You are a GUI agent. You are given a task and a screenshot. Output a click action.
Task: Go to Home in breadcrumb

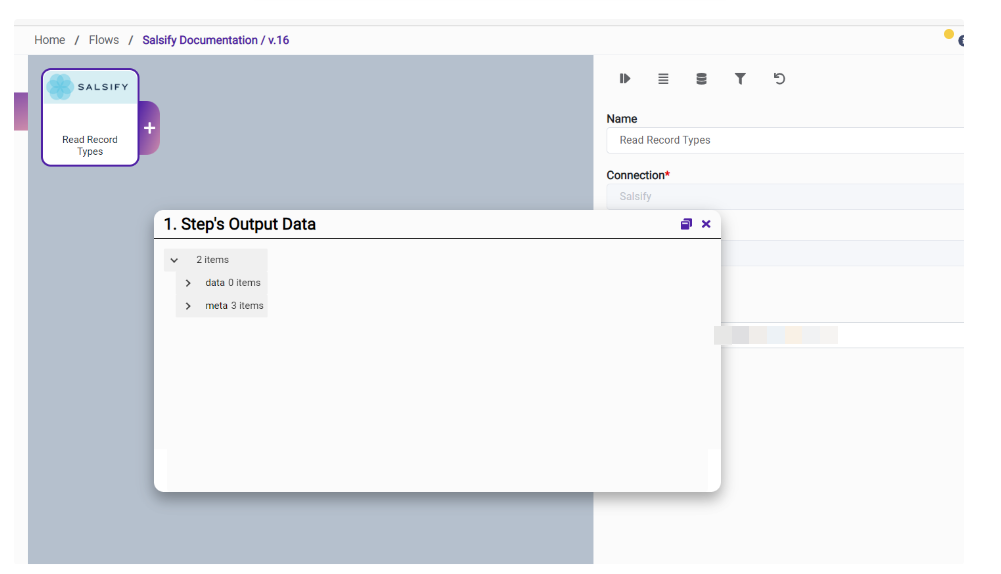(50, 40)
